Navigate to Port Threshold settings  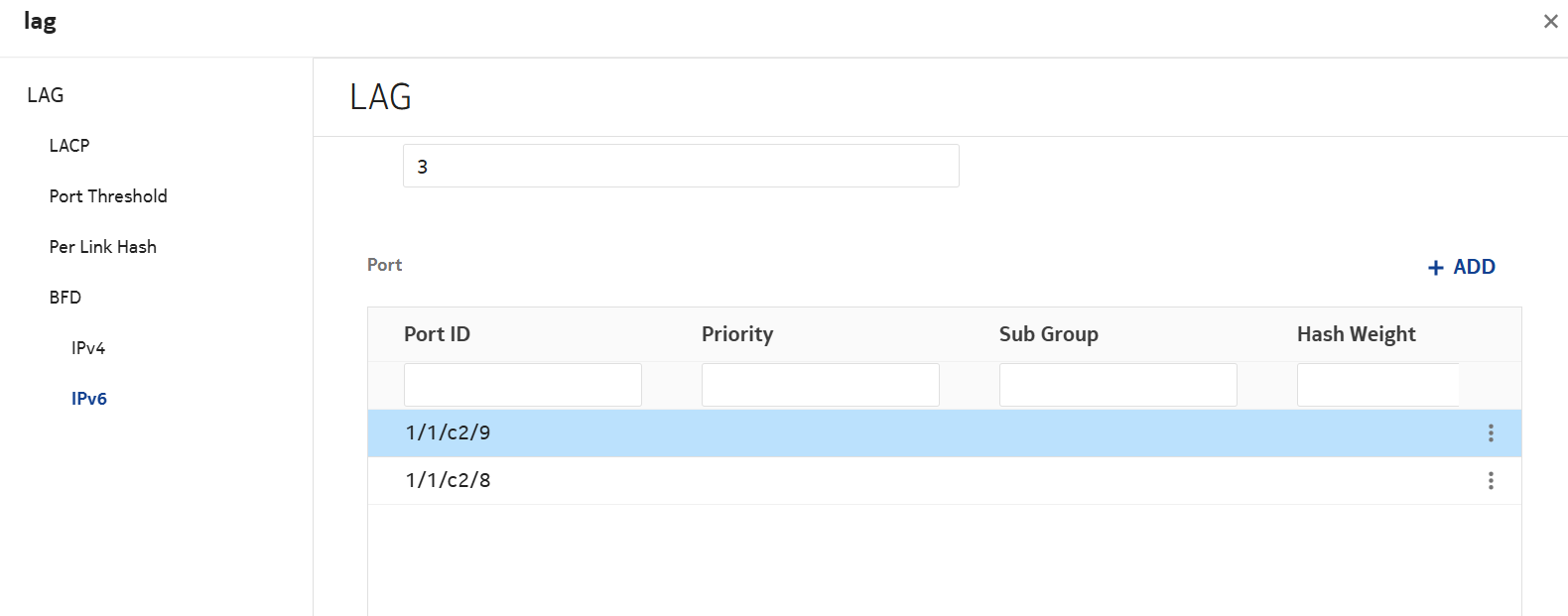(x=108, y=196)
